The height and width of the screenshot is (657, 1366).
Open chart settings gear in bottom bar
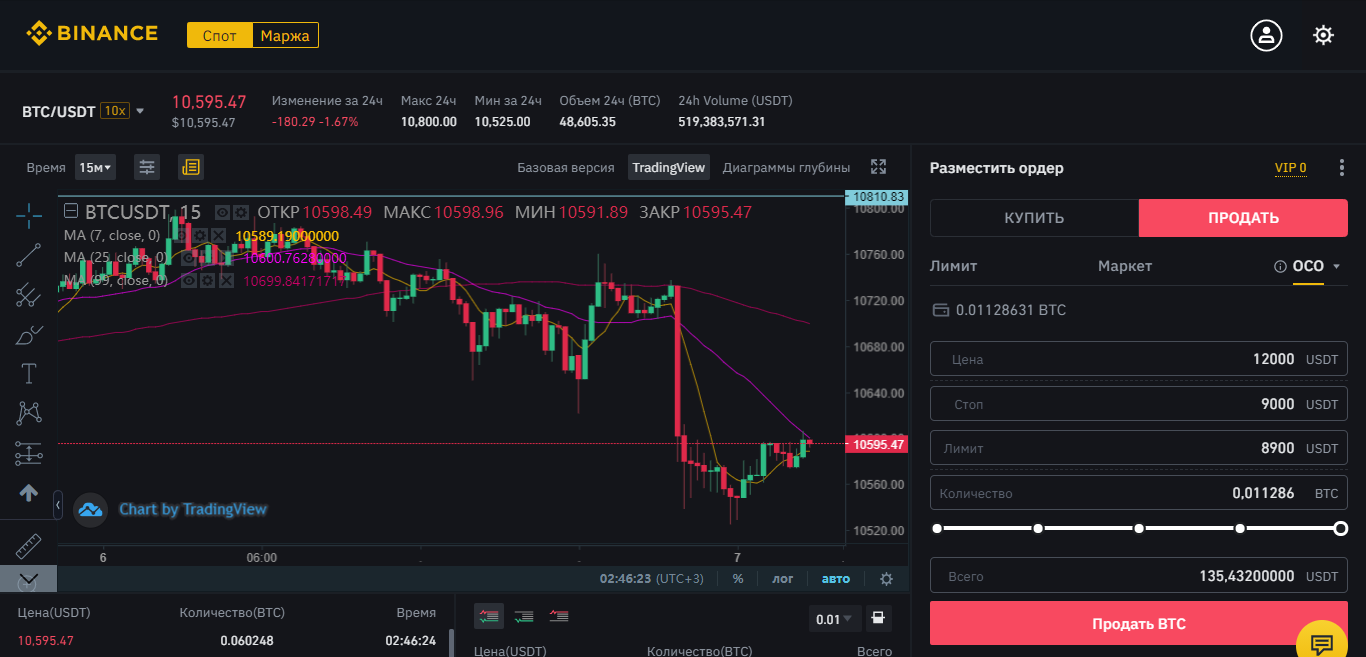pyautogui.click(x=886, y=578)
